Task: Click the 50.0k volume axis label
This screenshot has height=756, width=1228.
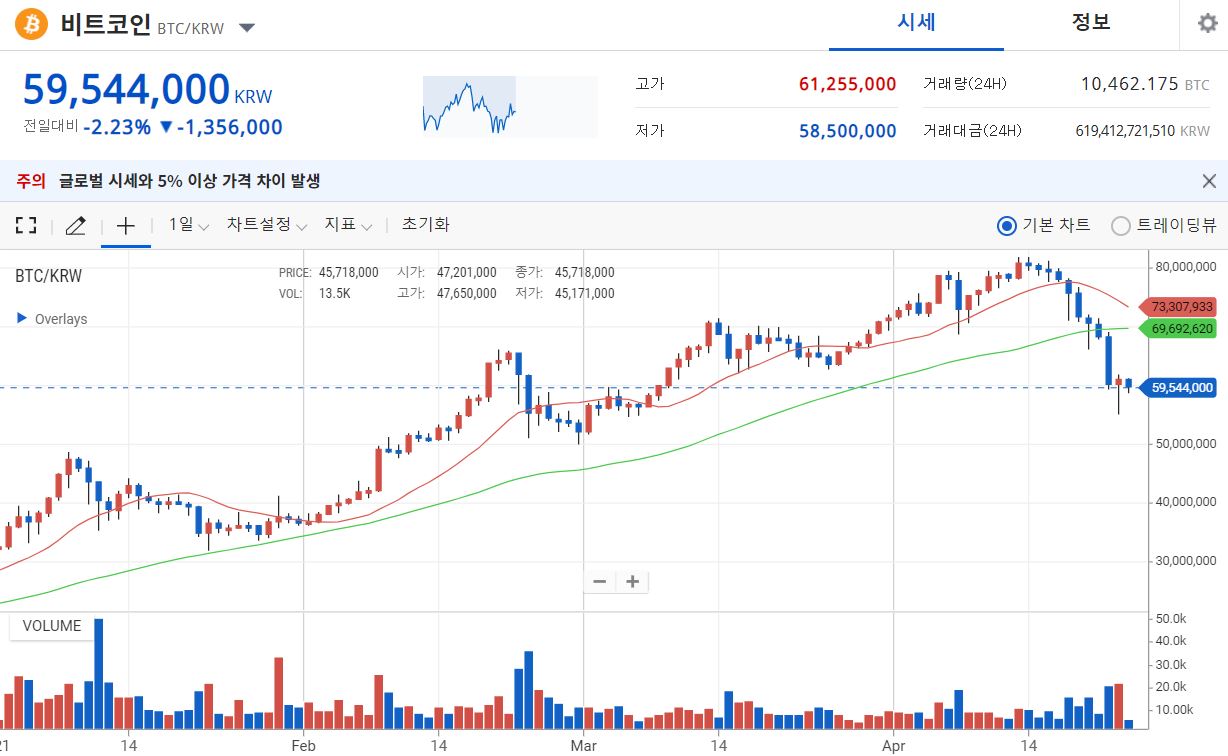Action: coord(1173,619)
